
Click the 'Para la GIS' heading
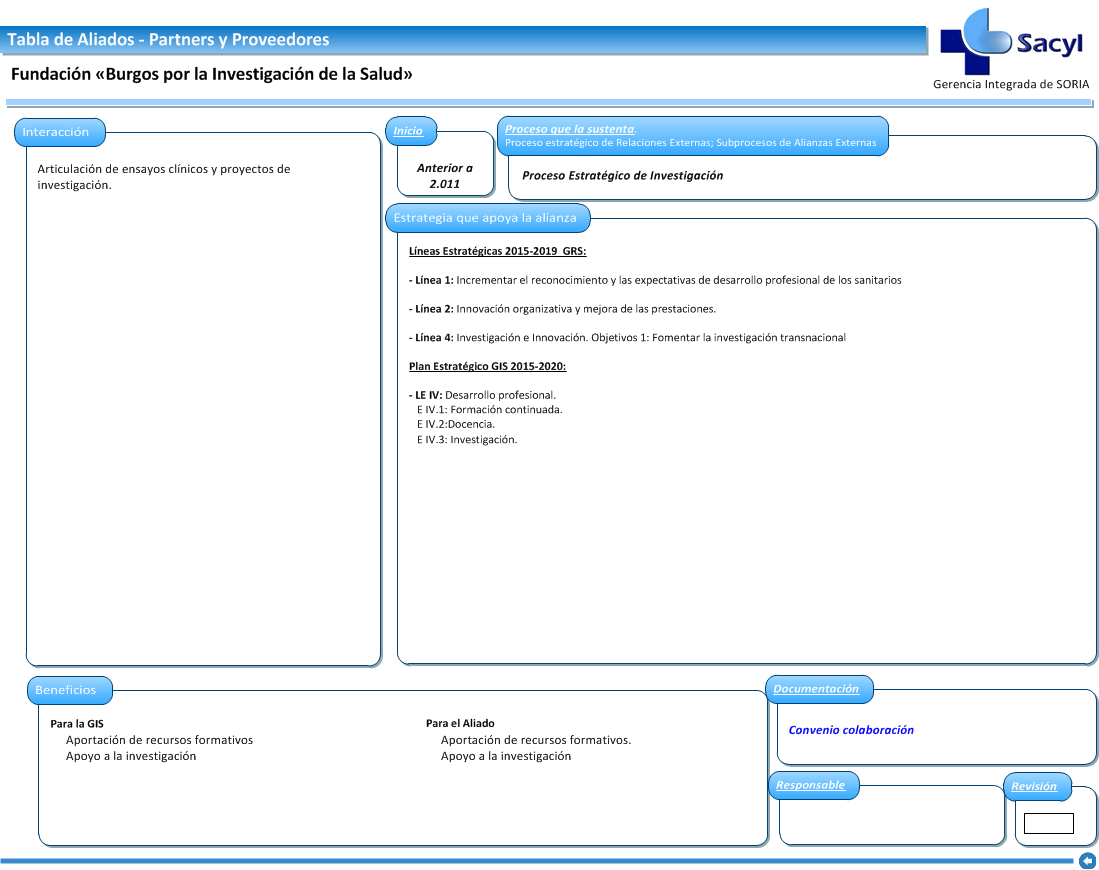[77, 723]
